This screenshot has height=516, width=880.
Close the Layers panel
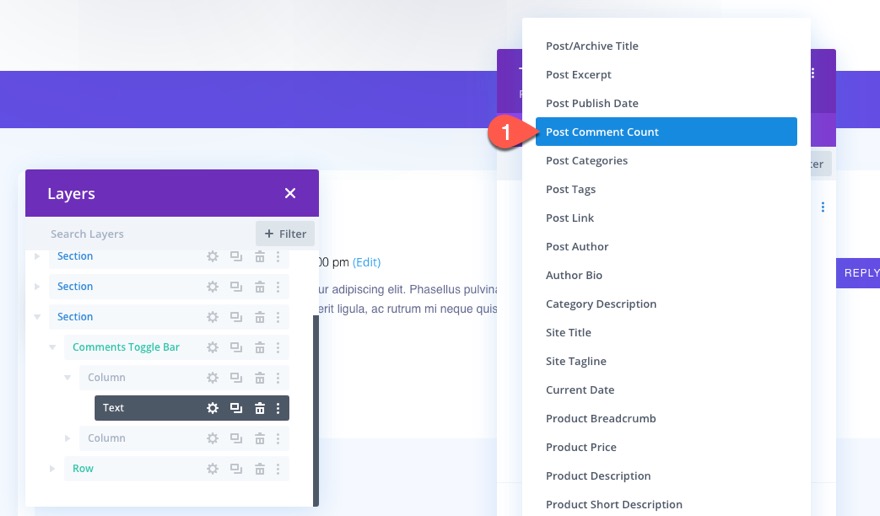pyautogui.click(x=290, y=193)
